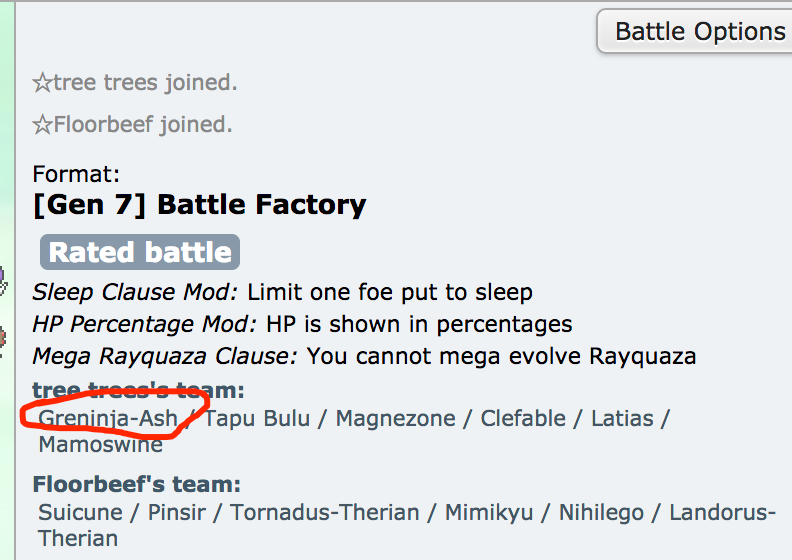
Task: Click the Sleep Clause Mod rule label
Action: (x=135, y=292)
